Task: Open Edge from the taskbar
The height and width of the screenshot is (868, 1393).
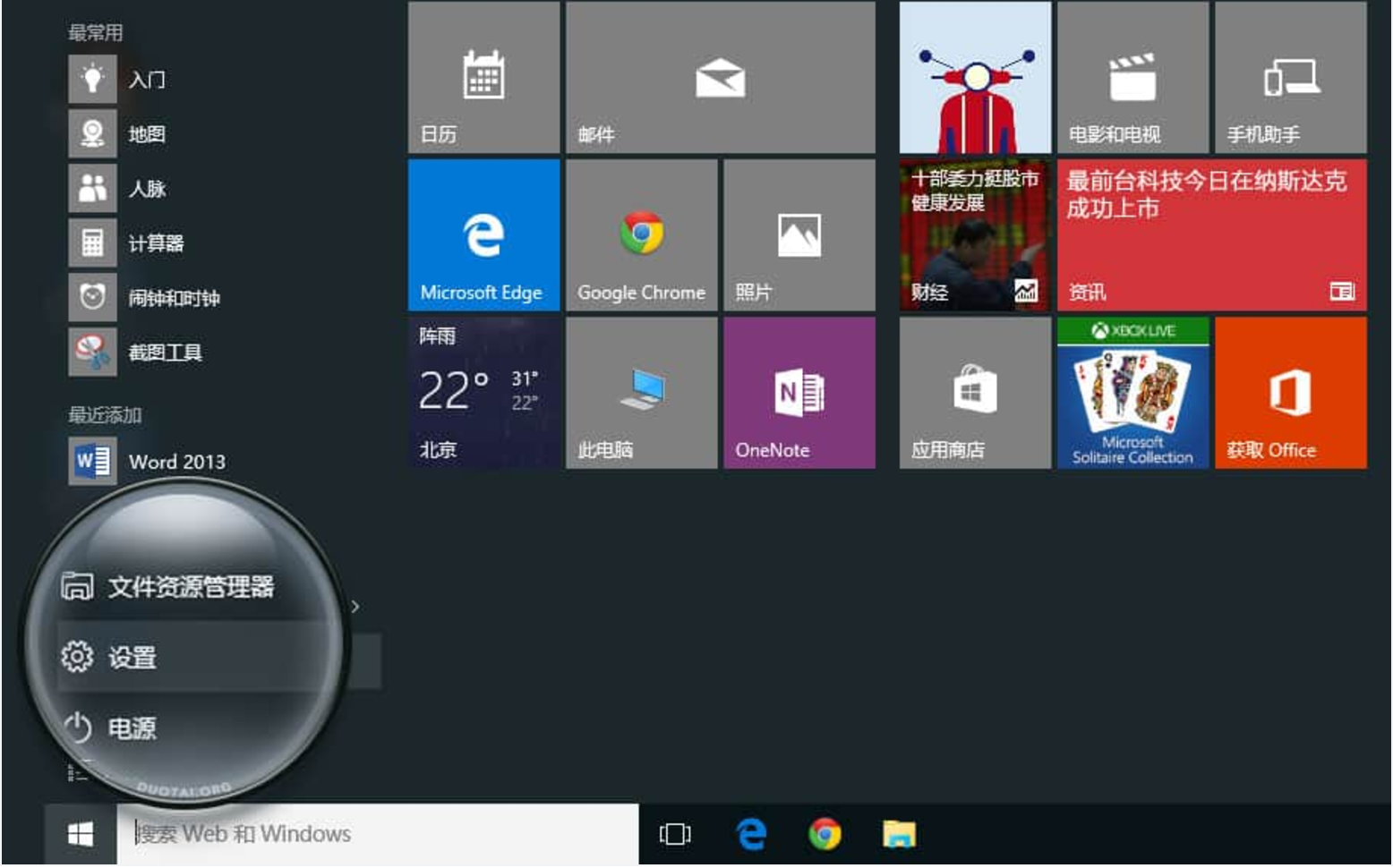Action: (x=751, y=834)
